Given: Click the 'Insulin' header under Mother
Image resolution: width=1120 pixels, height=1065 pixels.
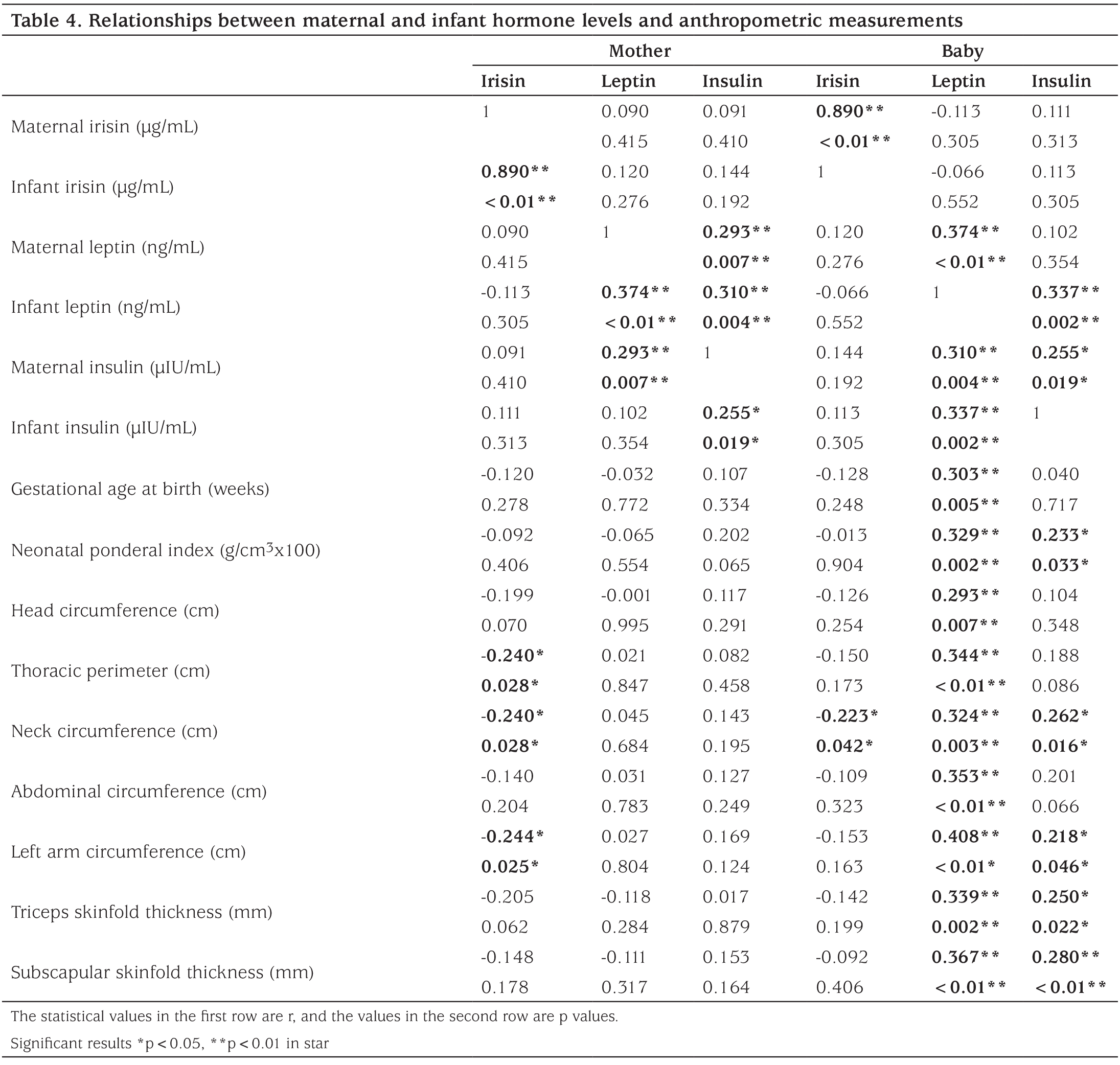Looking at the screenshot, I should click(x=732, y=81).
